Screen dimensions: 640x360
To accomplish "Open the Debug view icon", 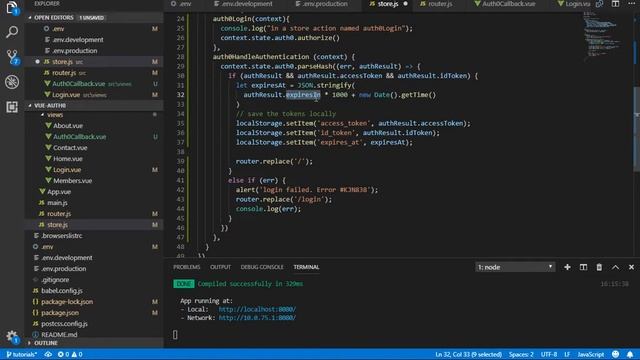I will (12, 82).
